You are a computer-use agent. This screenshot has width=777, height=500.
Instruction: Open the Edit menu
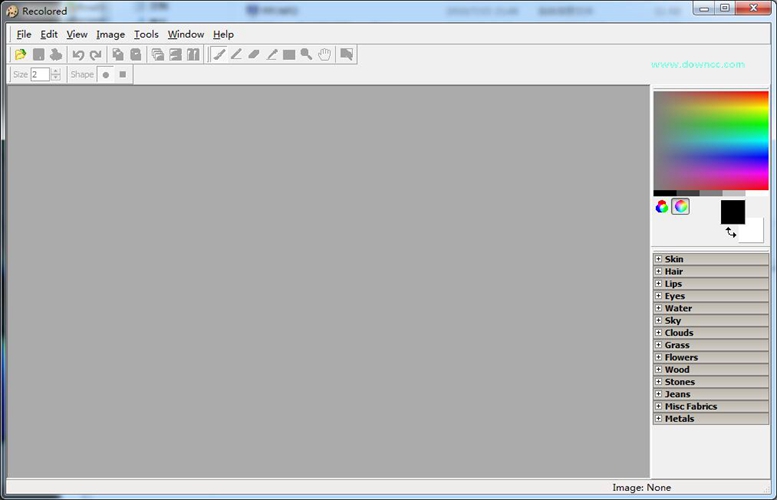pos(49,34)
